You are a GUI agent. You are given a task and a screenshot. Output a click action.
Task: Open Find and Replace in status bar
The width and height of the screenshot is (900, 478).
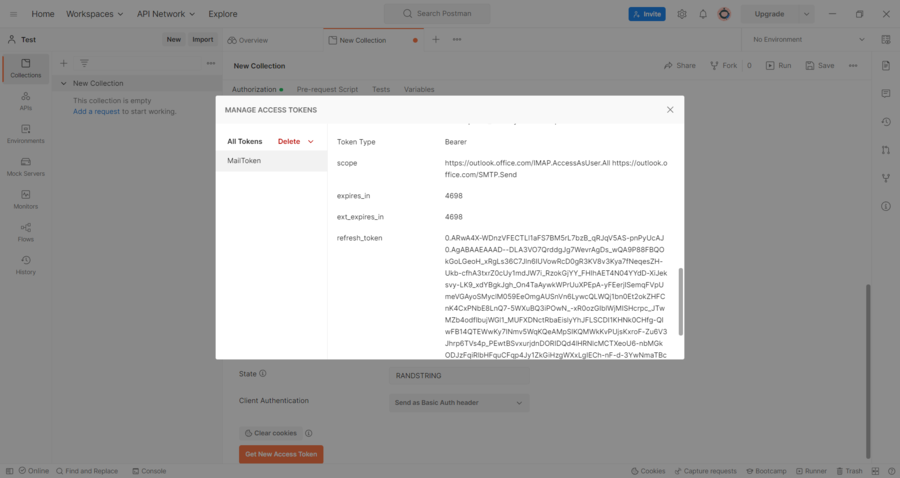pos(87,471)
